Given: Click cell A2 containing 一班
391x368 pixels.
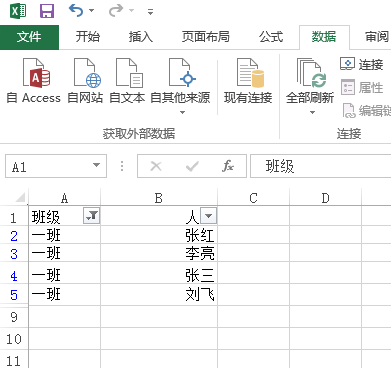Looking at the screenshot, I should click(x=65, y=235).
